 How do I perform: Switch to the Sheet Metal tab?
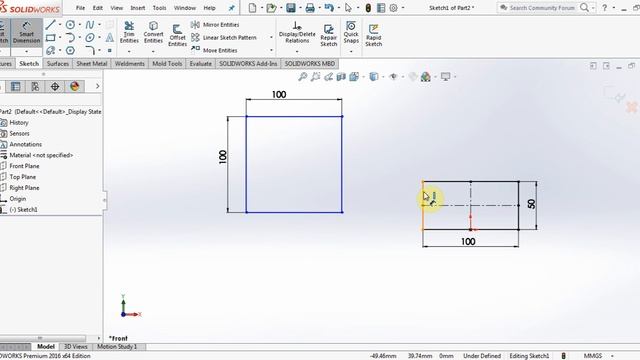pyautogui.click(x=91, y=64)
